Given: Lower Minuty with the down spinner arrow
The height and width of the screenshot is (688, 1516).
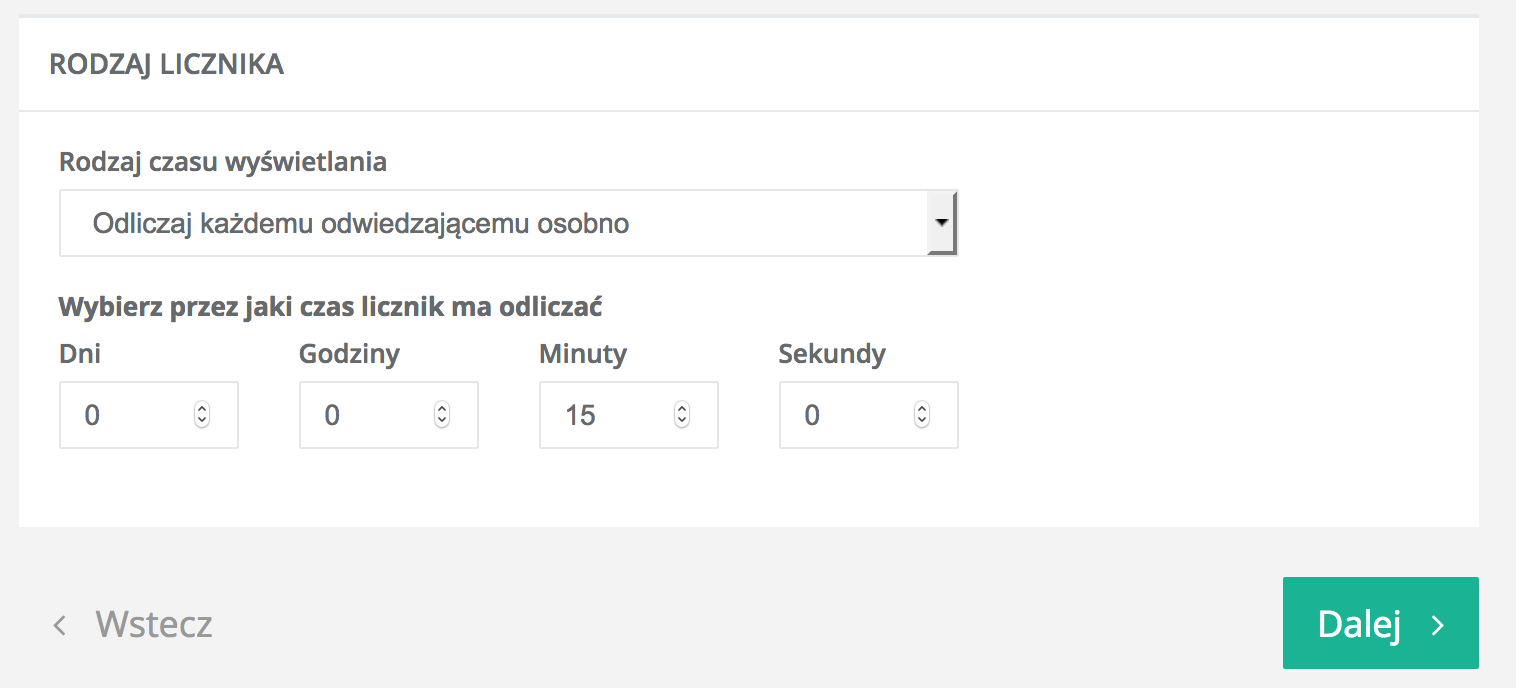Looking at the screenshot, I should [x=682, y=421].
